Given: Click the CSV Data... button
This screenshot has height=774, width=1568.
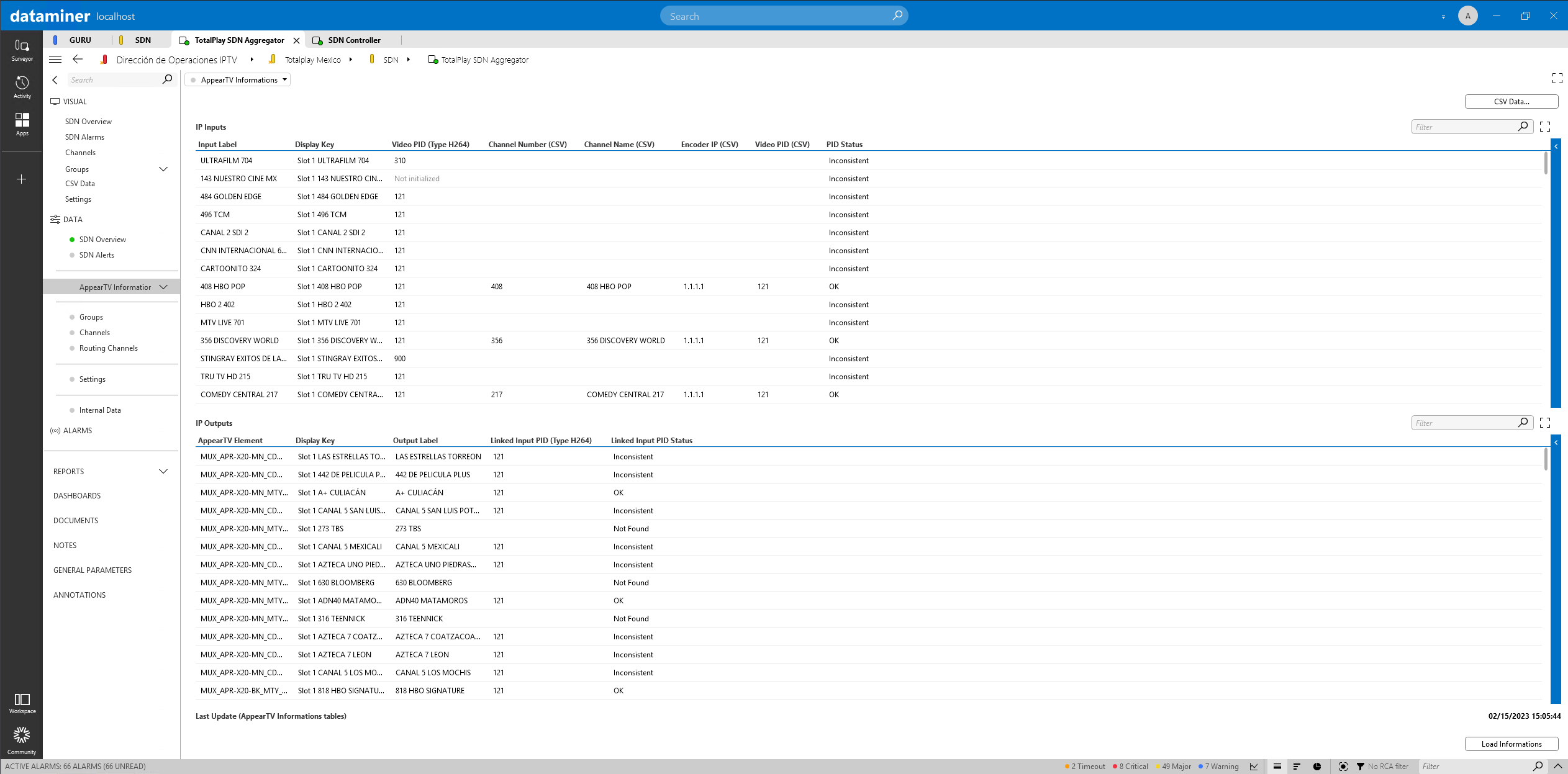Looking at the screenshot, I should pos(1511,102).
